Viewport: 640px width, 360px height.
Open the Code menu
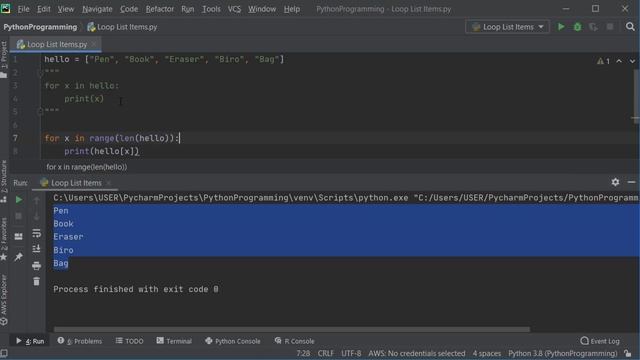pos(129,9)
